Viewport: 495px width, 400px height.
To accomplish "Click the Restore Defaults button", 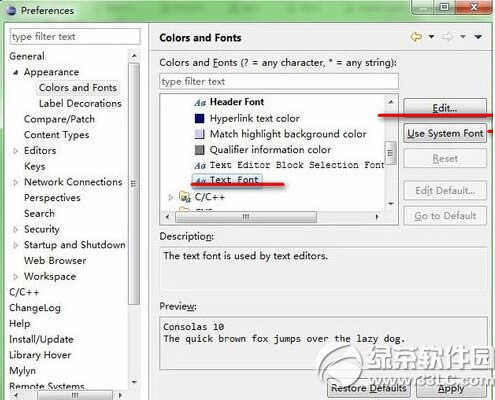I will (x=369, y=388).
